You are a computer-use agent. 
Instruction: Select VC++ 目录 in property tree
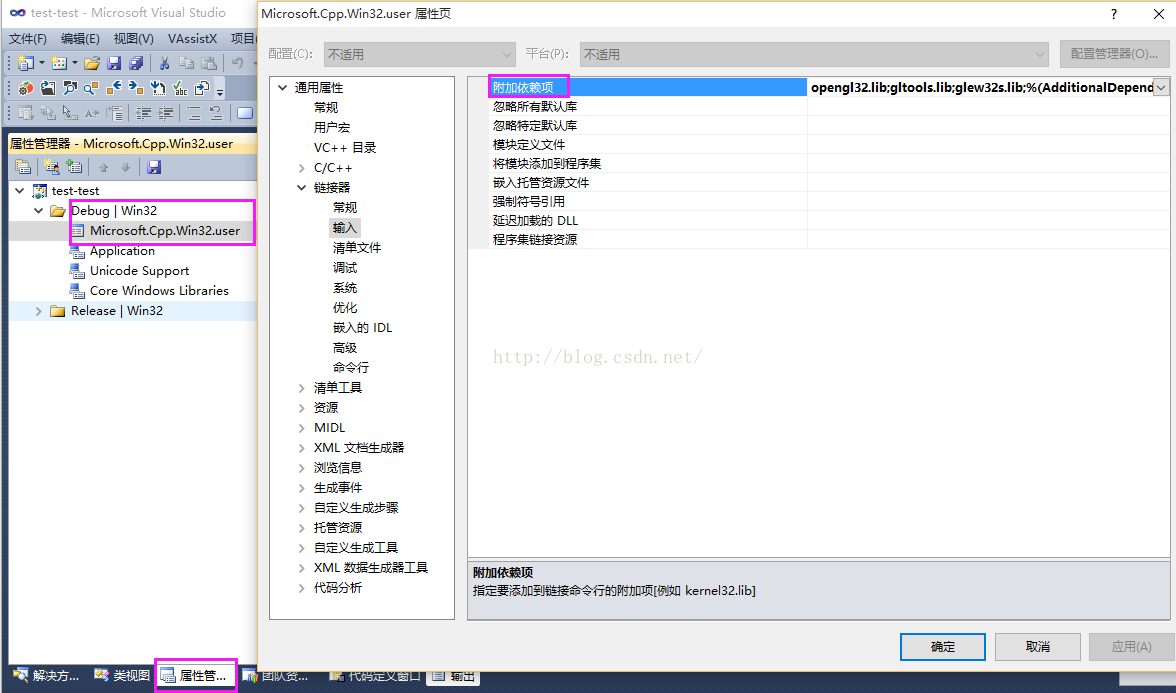345,148
